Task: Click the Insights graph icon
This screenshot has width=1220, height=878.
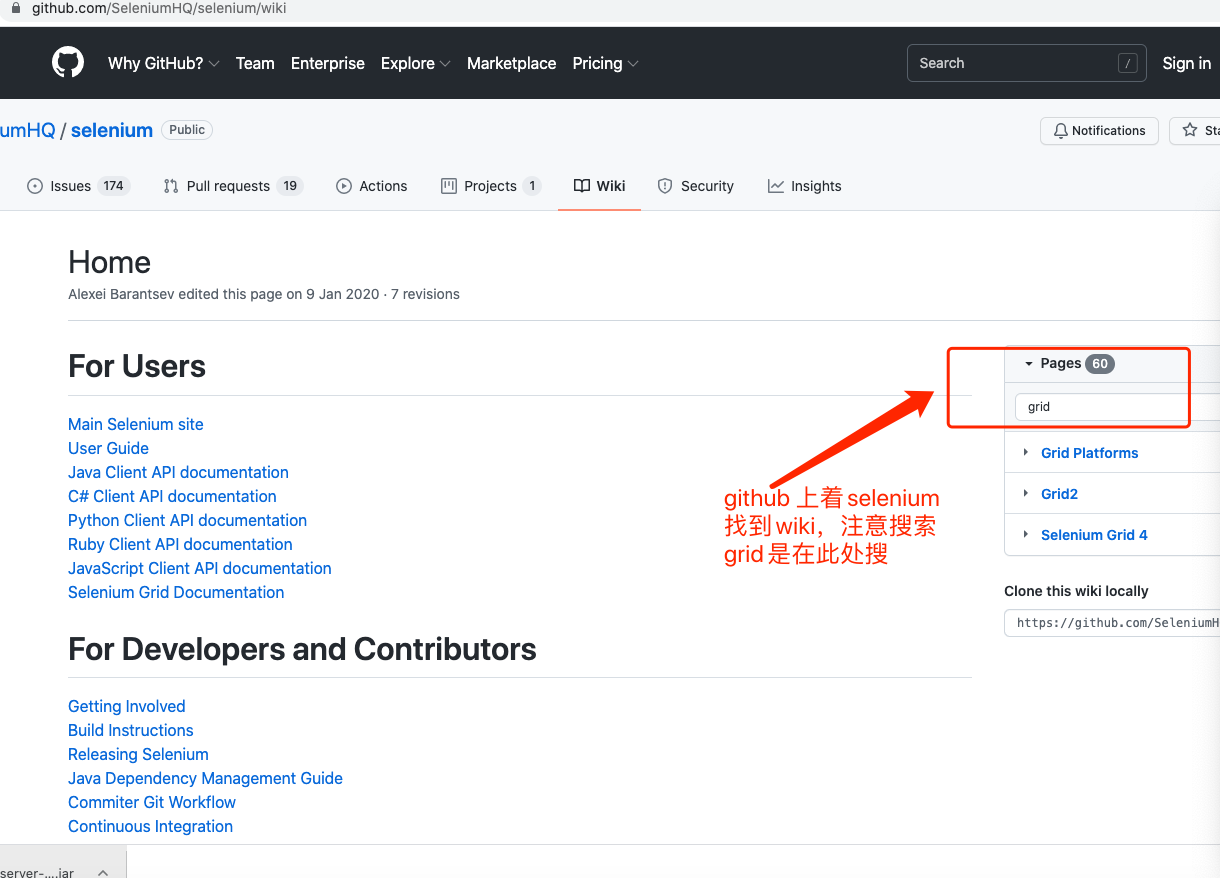Action: [776, 186]
